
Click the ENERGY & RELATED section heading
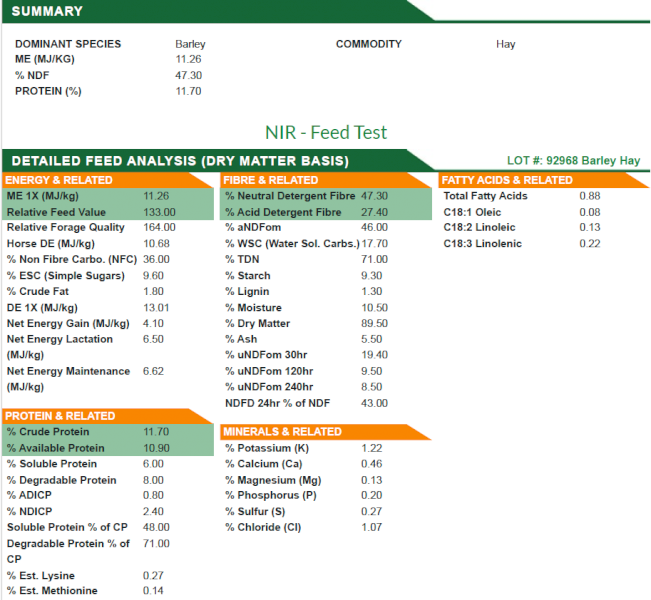pyautogui.click(x=60, y=180)
